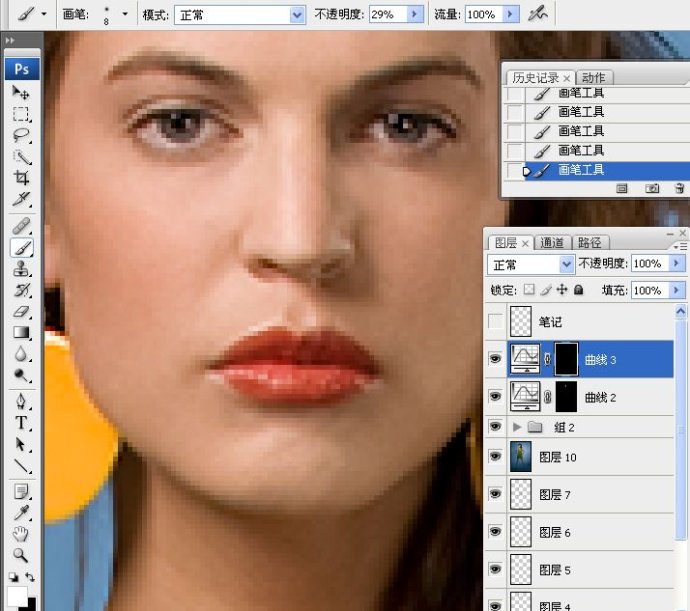Toggle lock position
This screenshot has width=690, height=611.
[562, 290]
